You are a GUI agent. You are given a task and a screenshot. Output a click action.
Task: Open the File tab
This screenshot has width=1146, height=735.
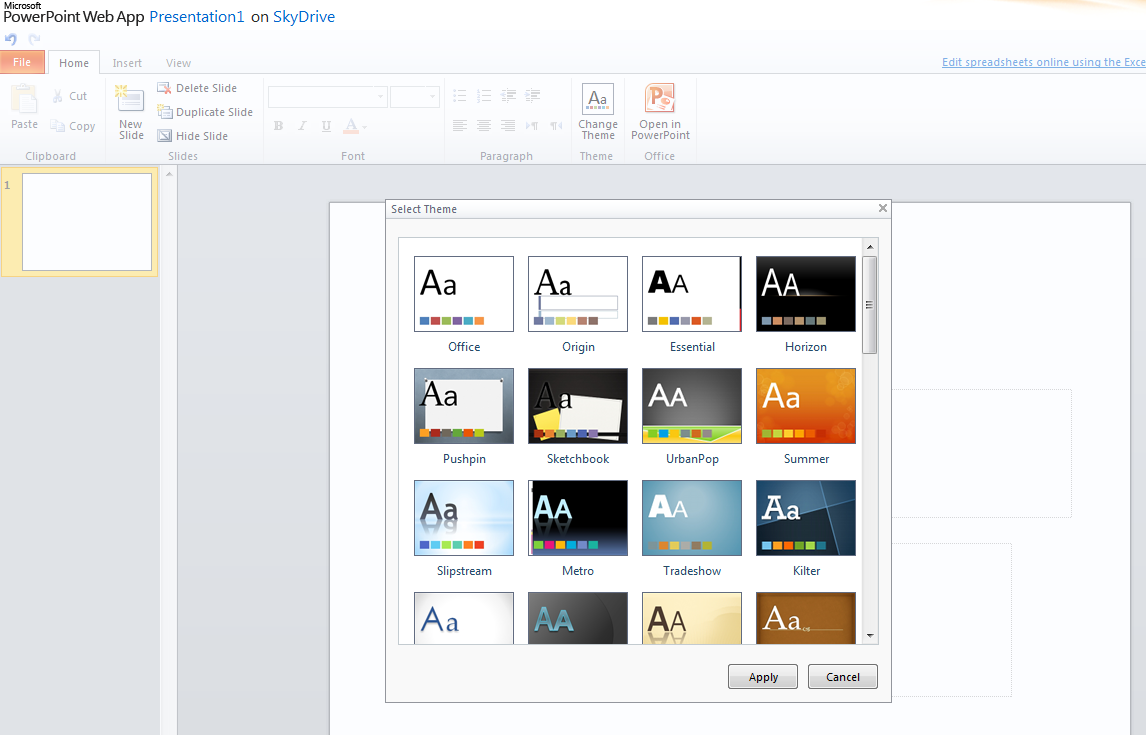coord(23,62)
